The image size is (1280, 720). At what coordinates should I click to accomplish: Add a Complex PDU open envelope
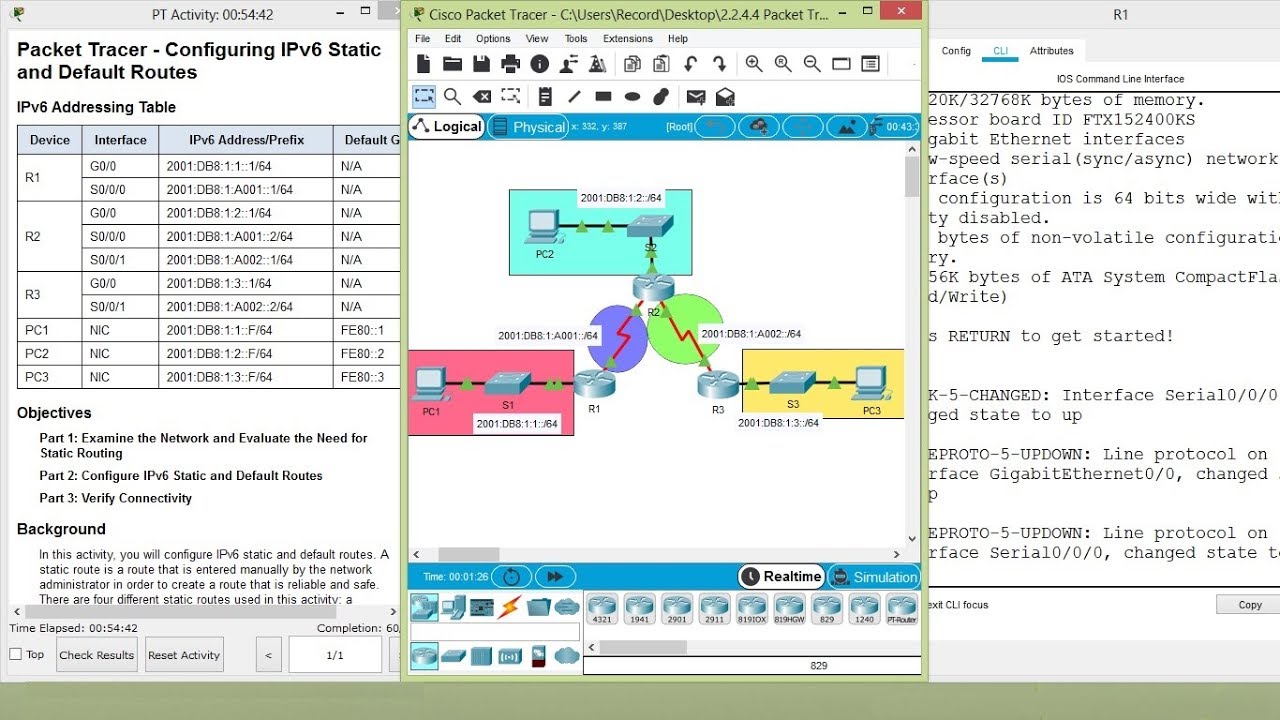pyautogui.click(x=725, y=96)
